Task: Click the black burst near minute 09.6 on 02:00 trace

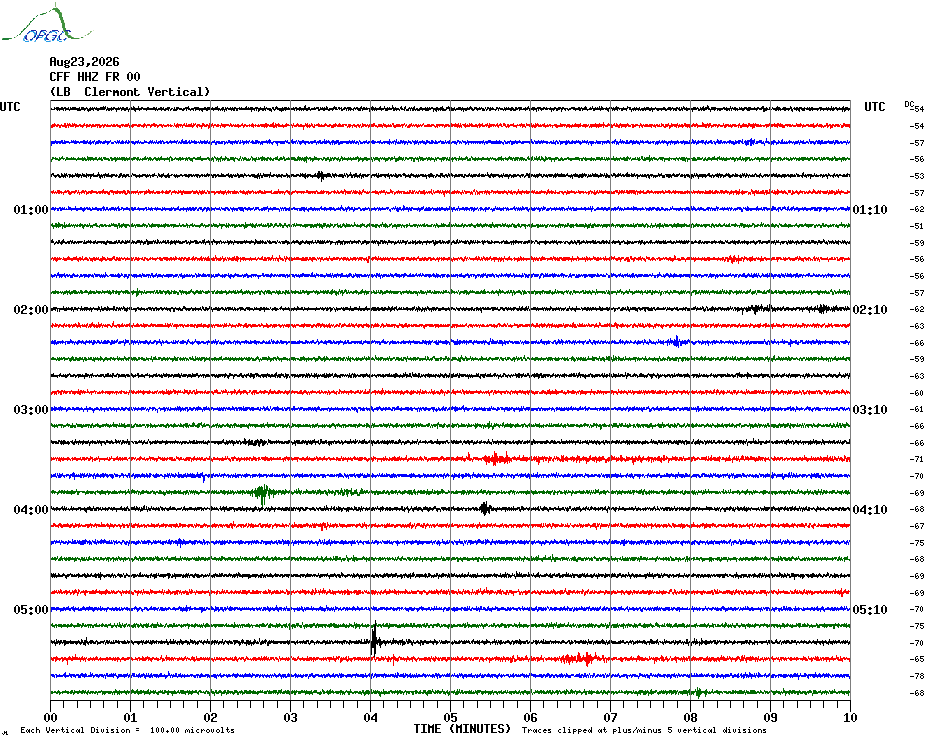Action: (x=823, y=309)
